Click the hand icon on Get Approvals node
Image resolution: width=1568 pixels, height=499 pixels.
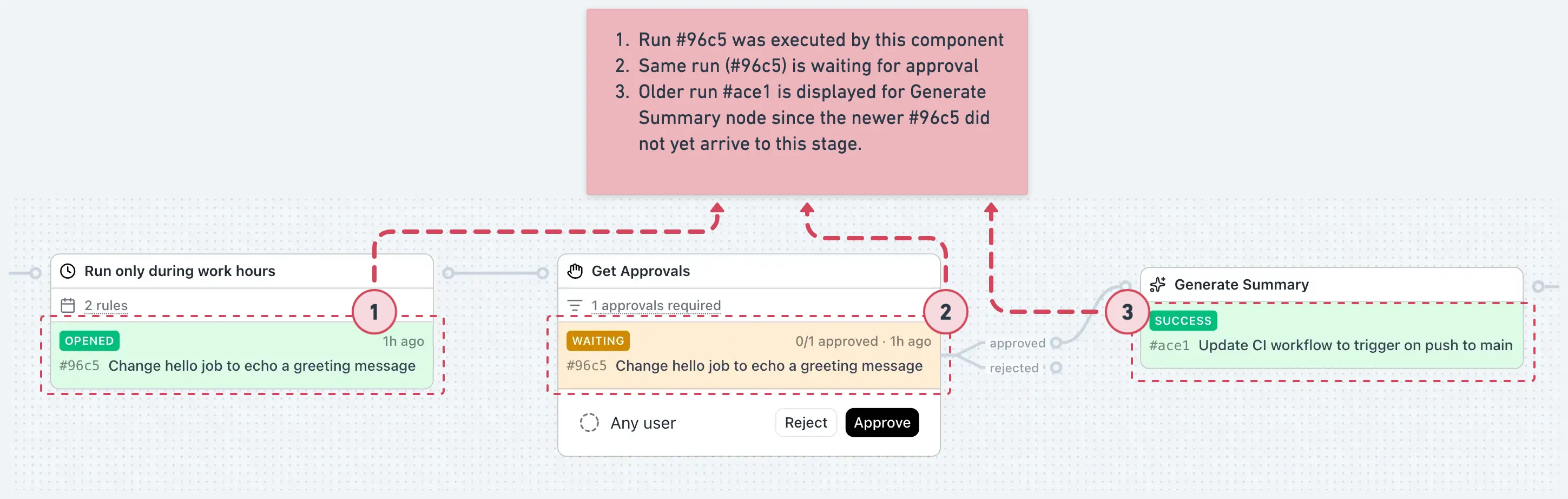[x=575, y=271]
